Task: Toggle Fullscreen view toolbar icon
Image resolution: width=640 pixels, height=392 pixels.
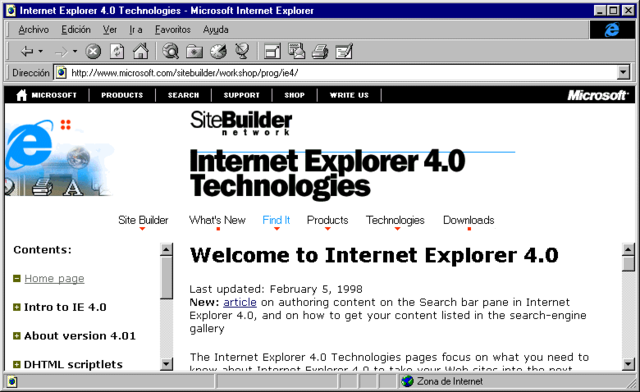Action: [272, 51]
